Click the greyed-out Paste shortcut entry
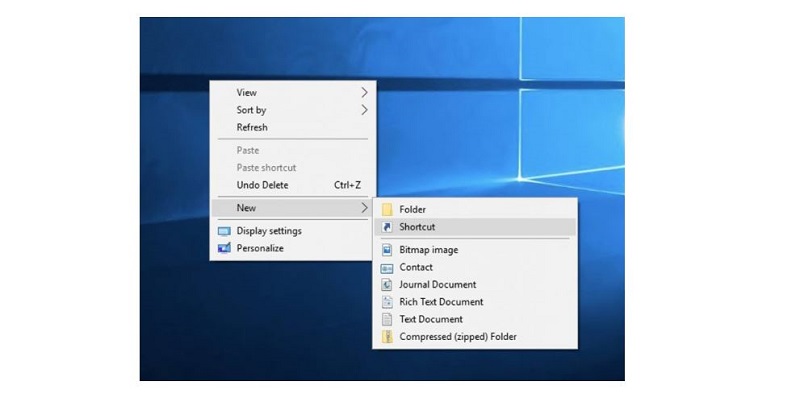The image size is (800, 394). click(293, 168)
